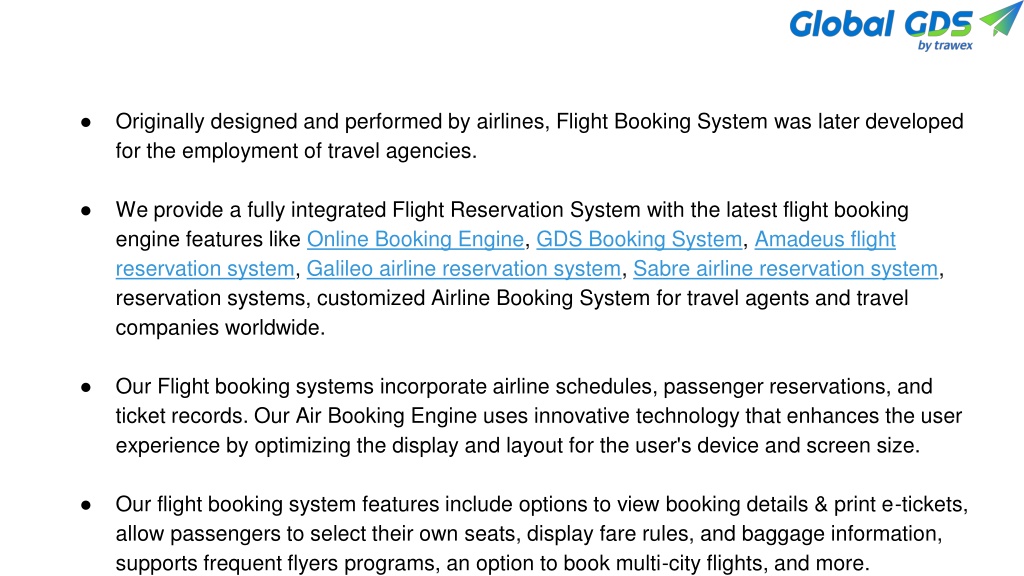Click the 'by trawex' tagline

click(x=945, y=45)
